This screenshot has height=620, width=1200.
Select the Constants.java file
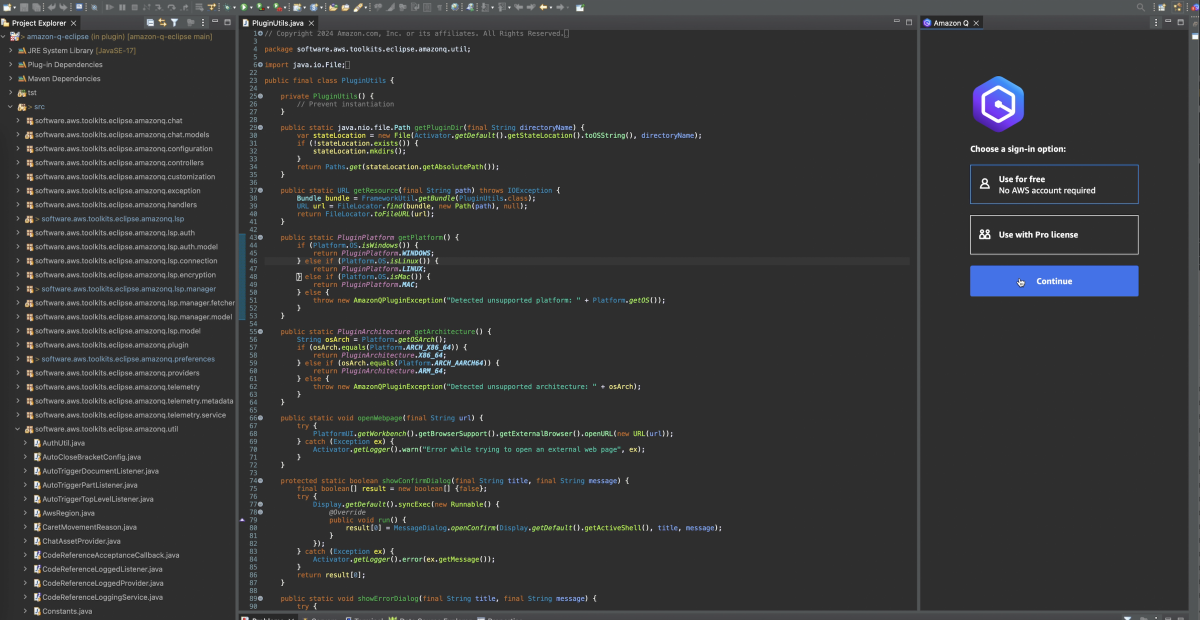[67, 611]
